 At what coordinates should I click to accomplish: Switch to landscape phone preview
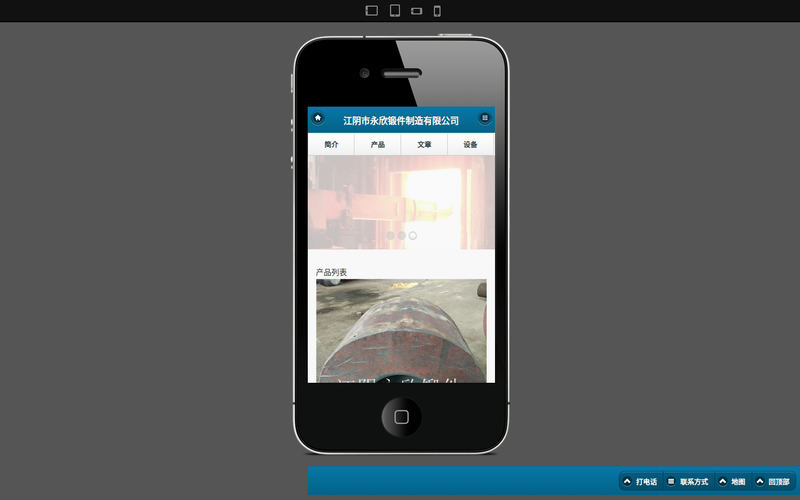point(417,11)
